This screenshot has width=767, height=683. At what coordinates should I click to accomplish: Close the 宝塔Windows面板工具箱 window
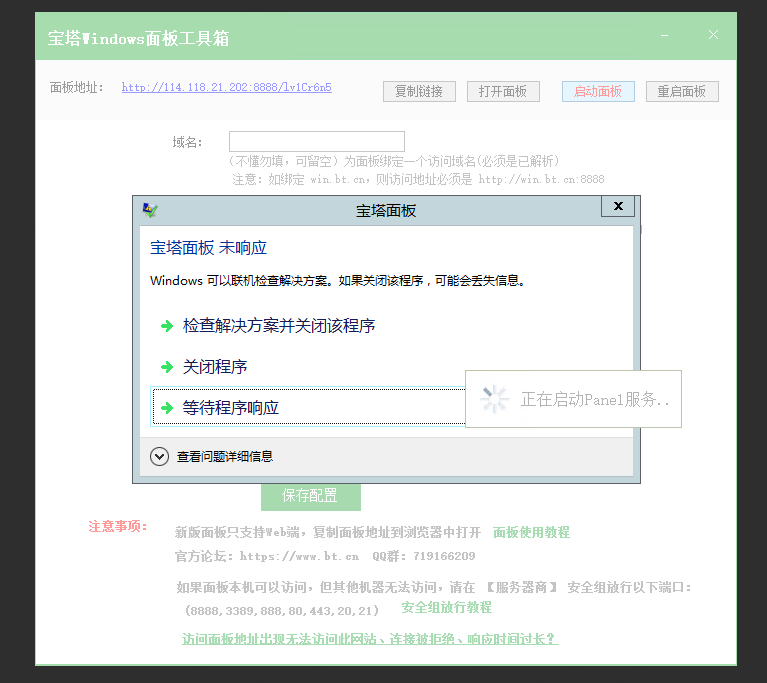point(713,35)
